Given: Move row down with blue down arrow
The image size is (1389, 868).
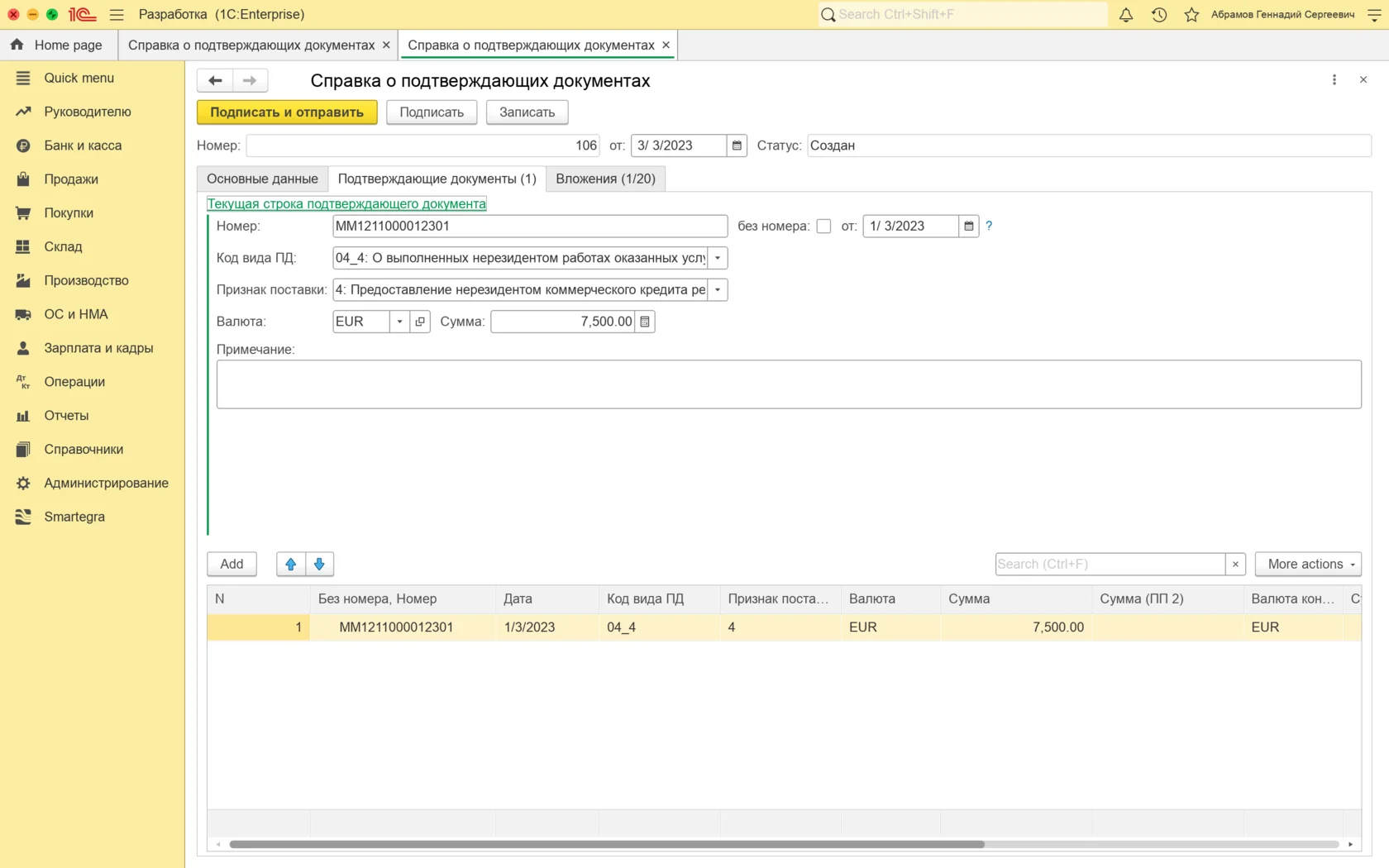Looking at the screenshot, I should click(x=319, y=564).
